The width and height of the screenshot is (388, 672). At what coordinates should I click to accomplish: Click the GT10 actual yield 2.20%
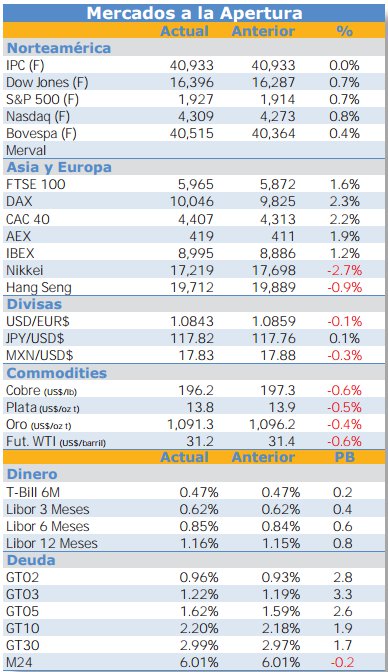(199, 628)
